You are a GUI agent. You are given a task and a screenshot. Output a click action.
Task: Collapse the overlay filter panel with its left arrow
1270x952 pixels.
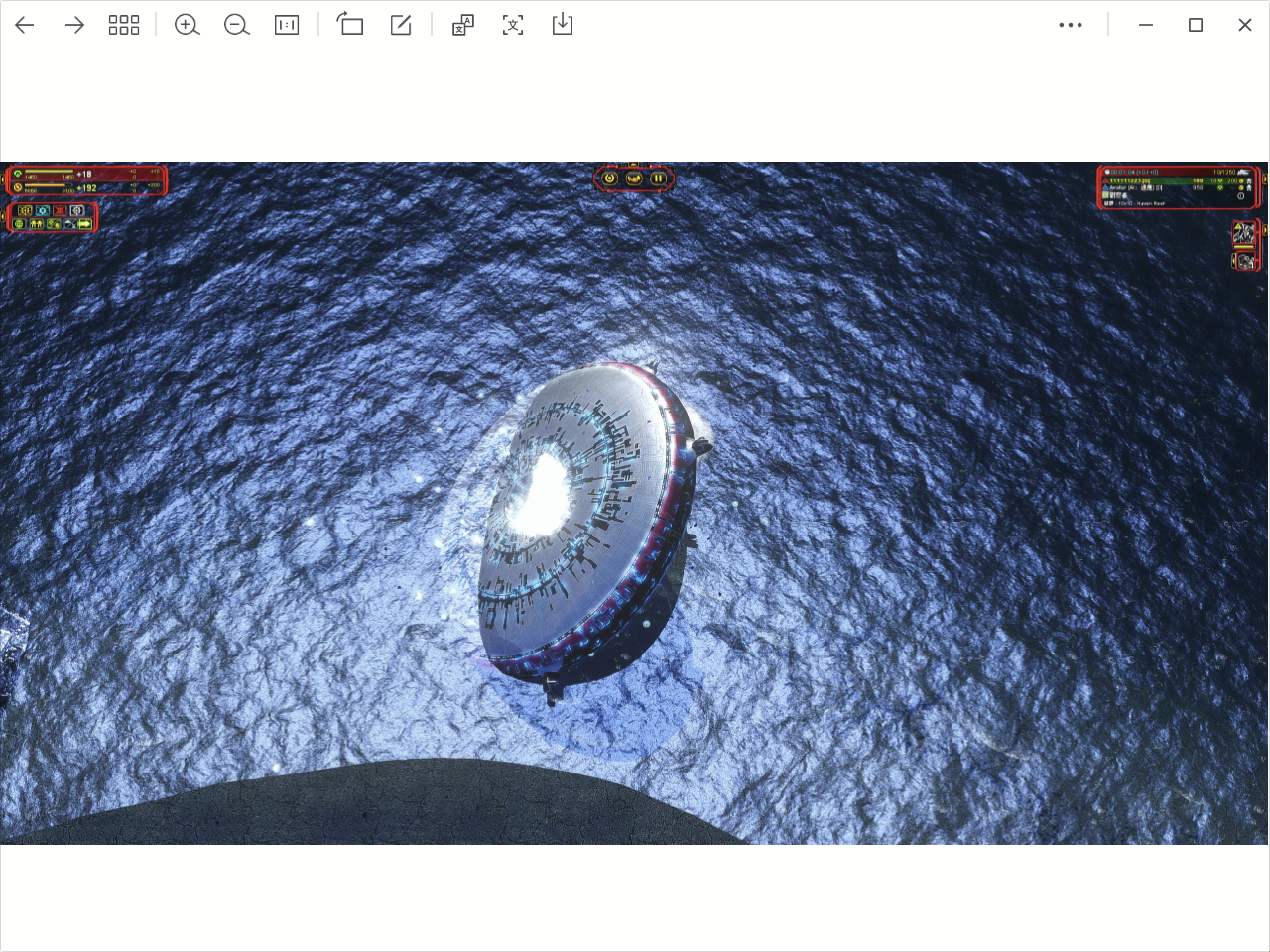(x=3, y=216)
